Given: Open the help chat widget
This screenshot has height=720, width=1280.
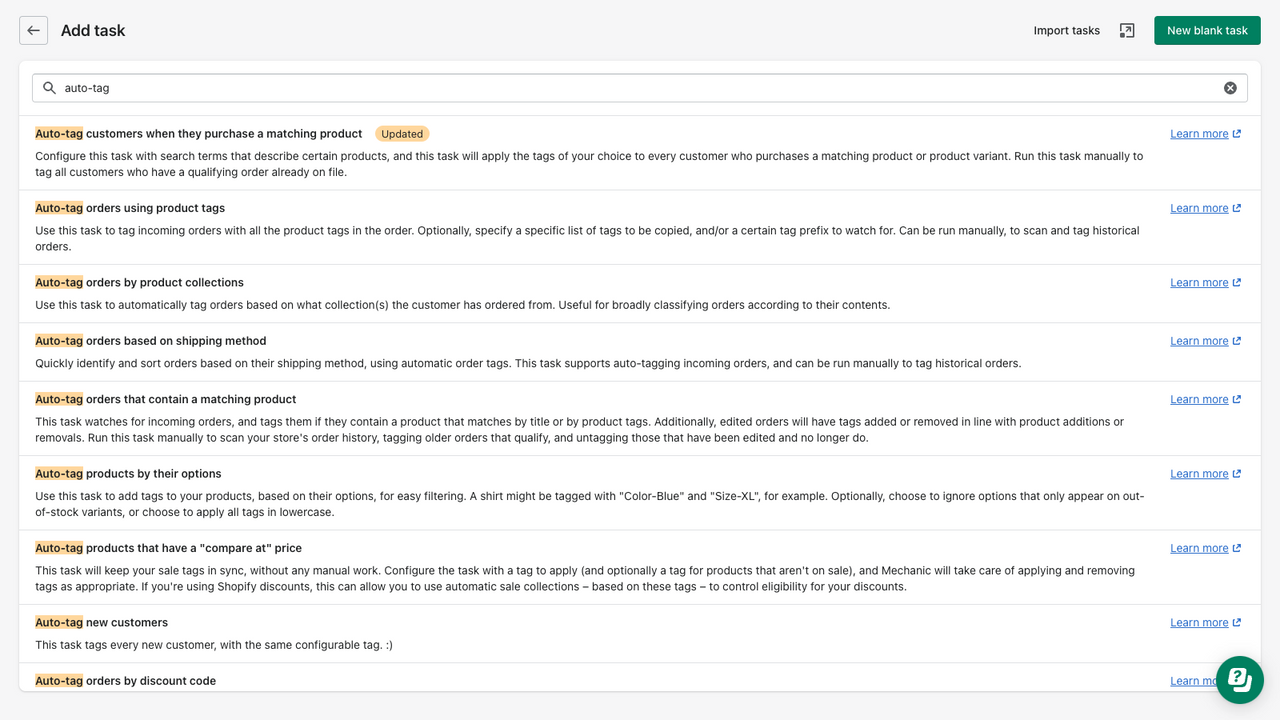Looking at the screenshot, I should [x=1239, y=680].
